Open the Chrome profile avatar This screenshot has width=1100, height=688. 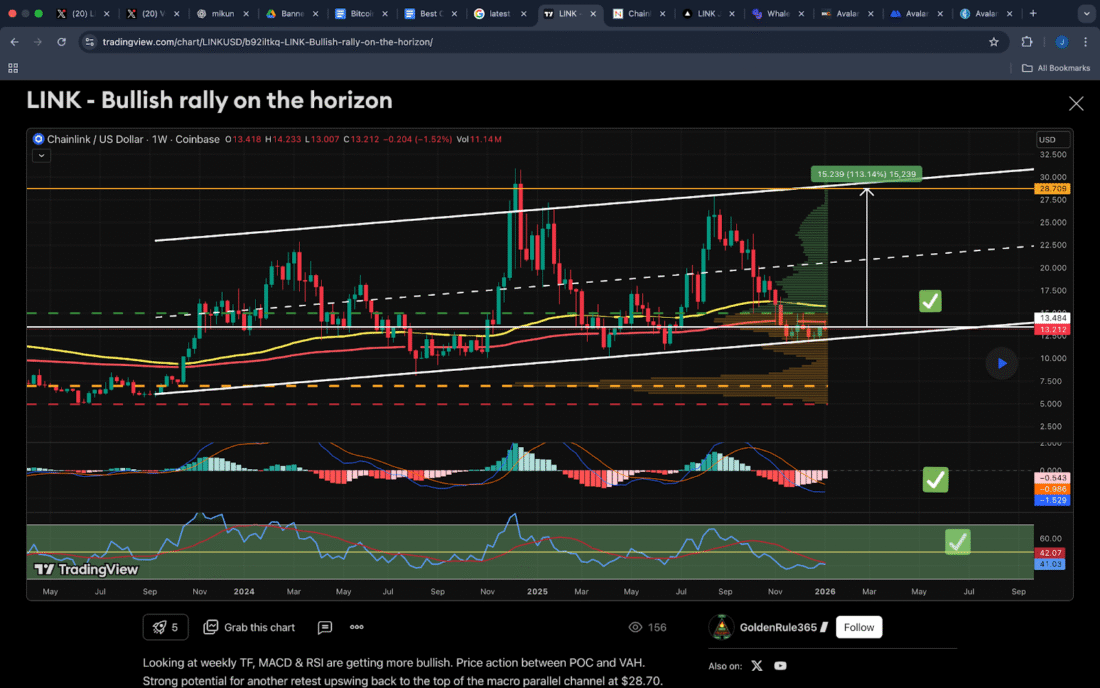click(x=1061, y=42)
